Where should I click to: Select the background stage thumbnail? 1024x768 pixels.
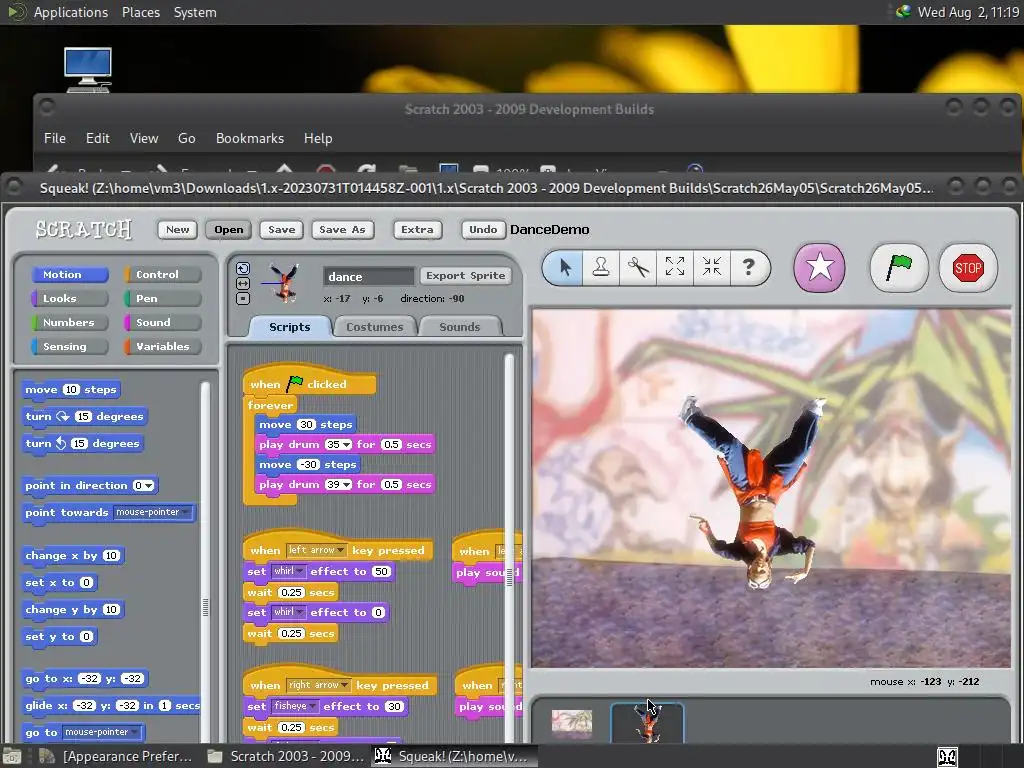pyautogui.click(x=571, y=723)
